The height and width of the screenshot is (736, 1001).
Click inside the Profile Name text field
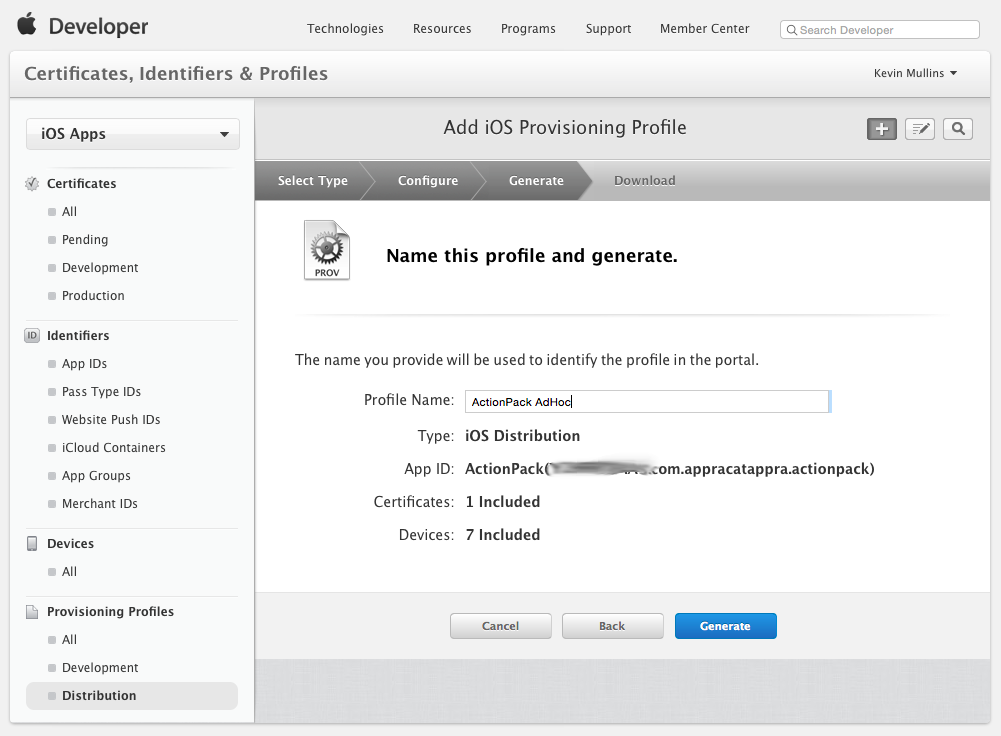[646, 401]
